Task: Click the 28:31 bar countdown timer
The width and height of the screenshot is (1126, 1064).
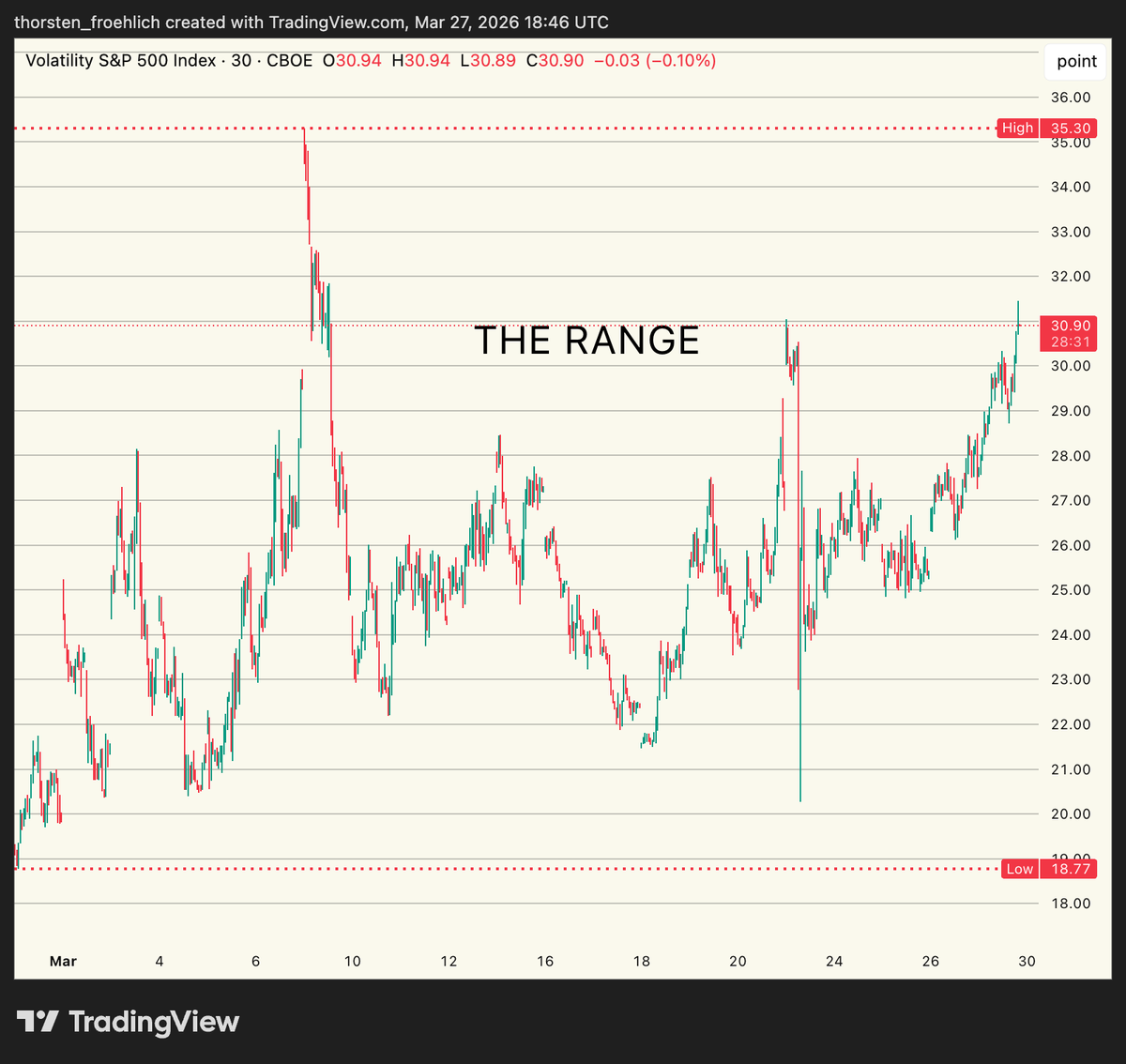Action: pos(1070,342)
